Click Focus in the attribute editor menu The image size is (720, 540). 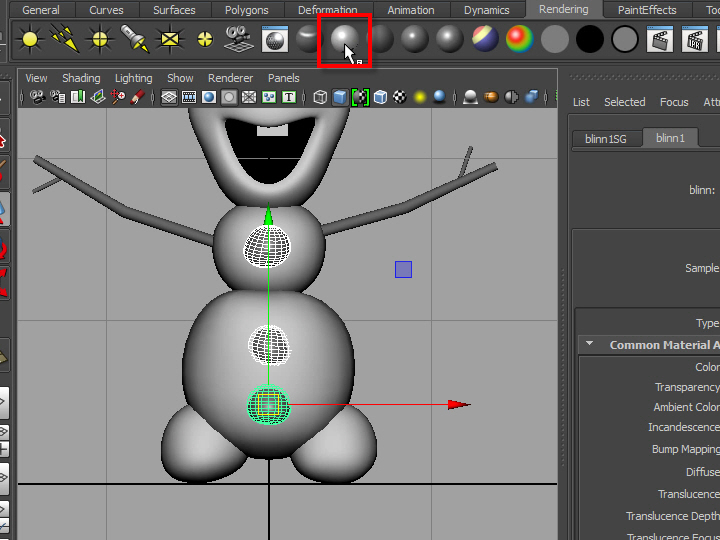point(674,102)
